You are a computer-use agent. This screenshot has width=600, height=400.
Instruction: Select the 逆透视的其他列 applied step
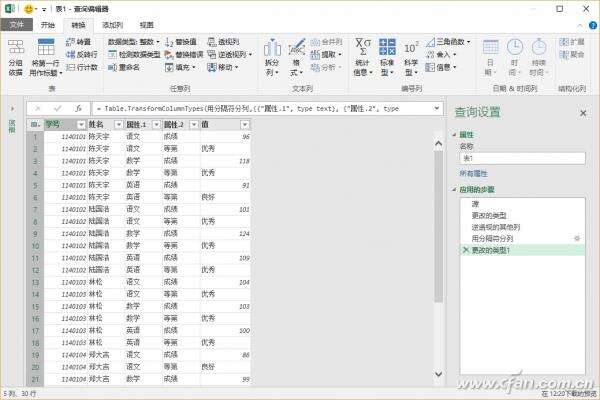(523, 227)
